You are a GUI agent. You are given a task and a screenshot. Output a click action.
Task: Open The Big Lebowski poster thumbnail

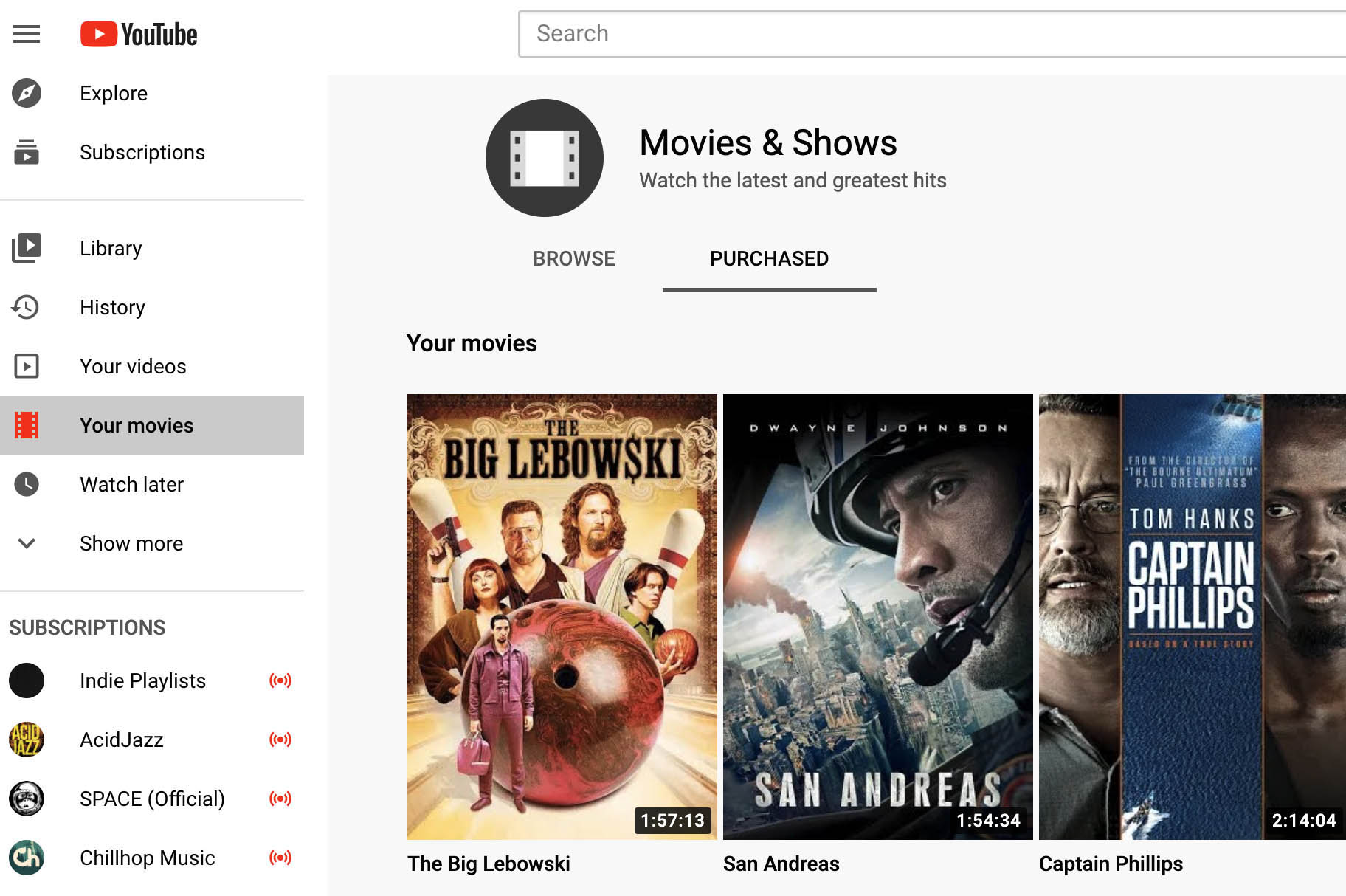562,617
